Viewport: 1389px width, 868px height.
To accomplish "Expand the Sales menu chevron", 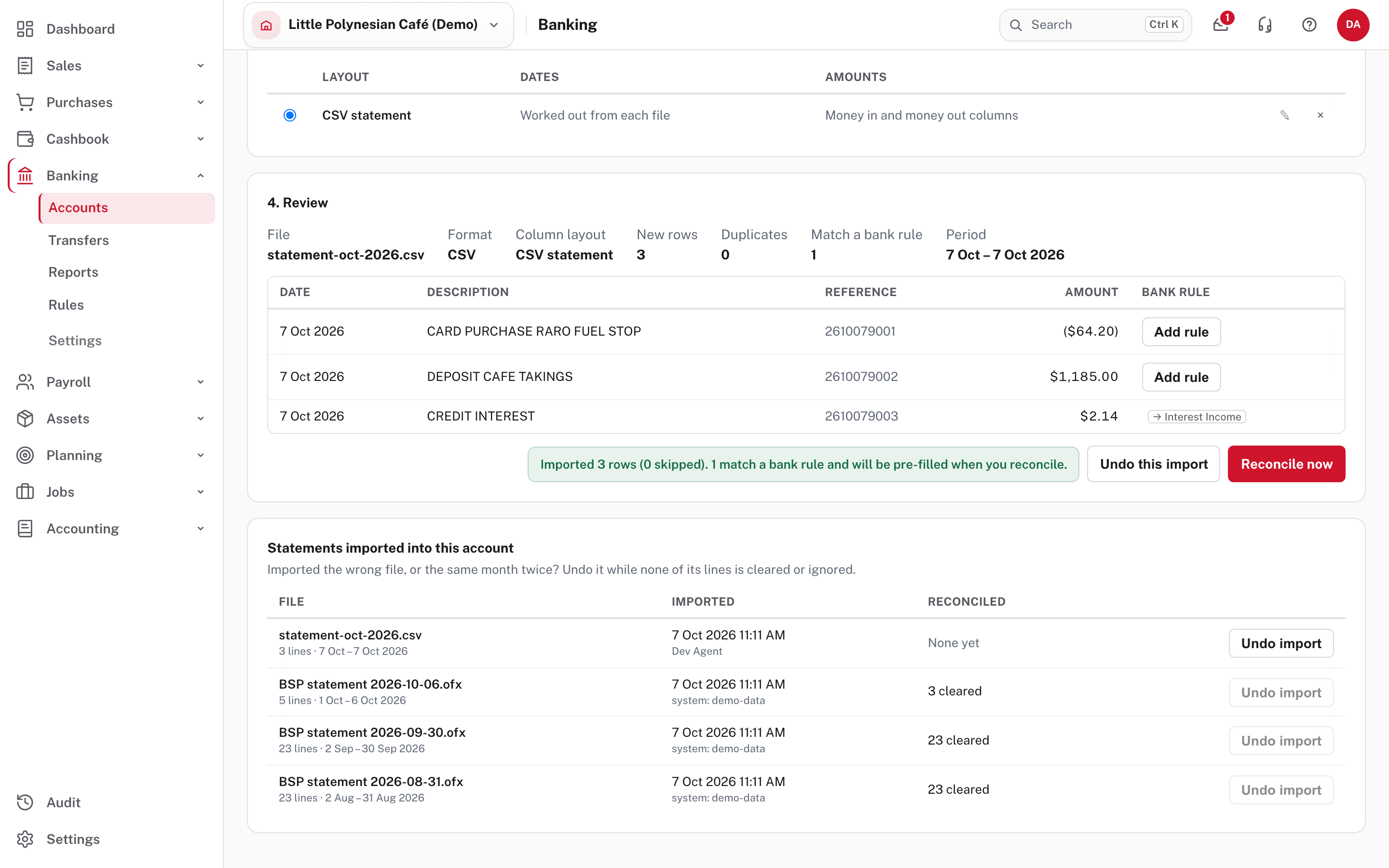I will pos(201,66).
